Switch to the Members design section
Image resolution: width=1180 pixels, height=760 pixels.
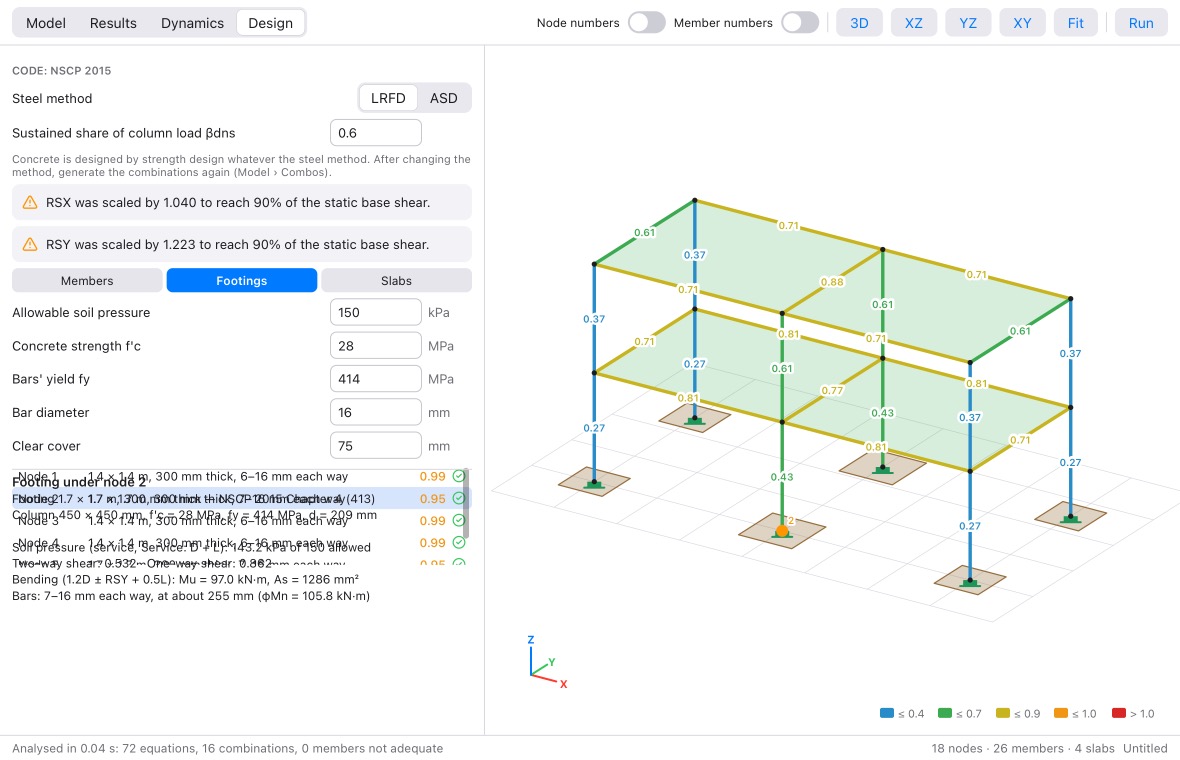(87, 281)
